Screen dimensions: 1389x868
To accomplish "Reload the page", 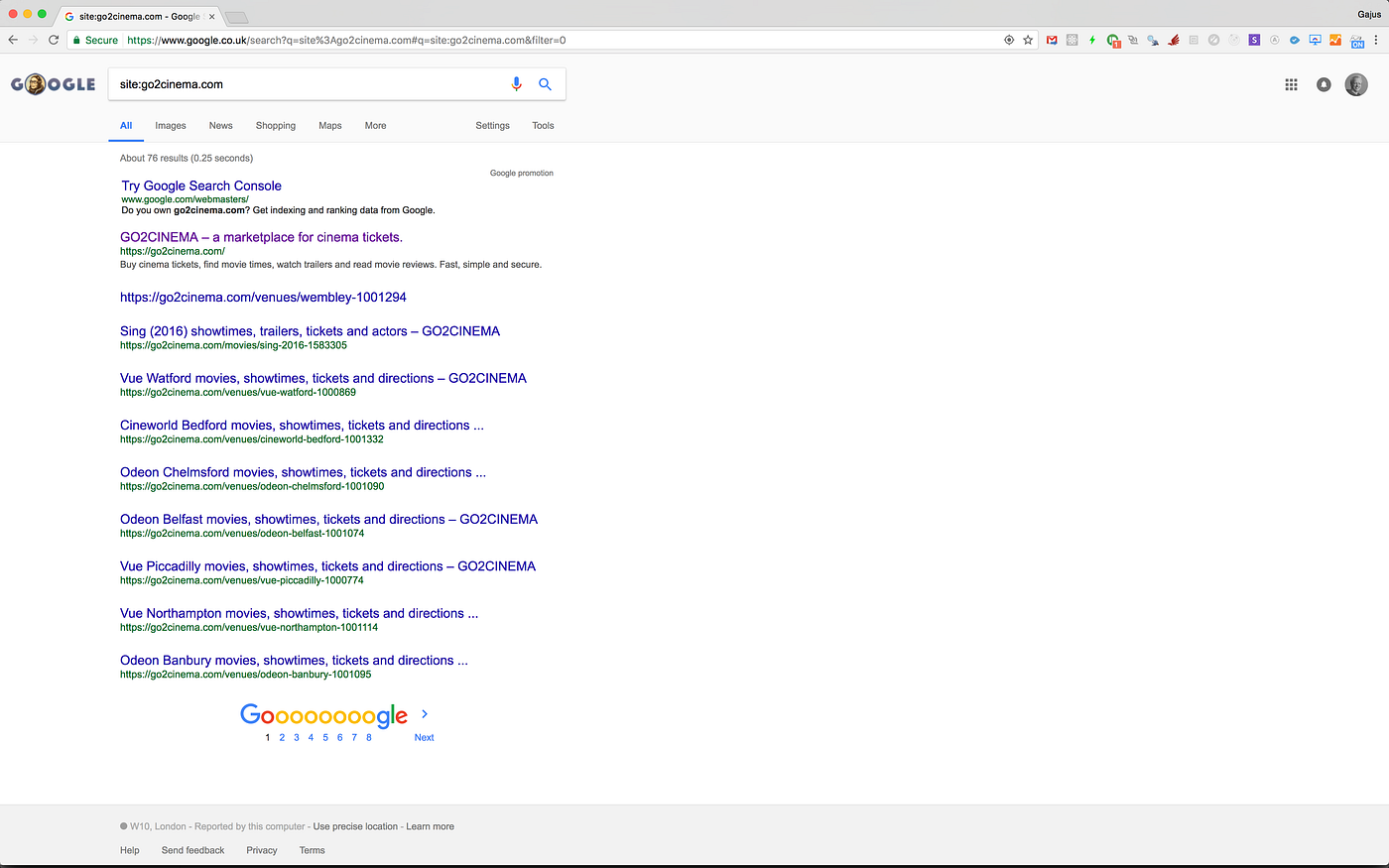I will [x=54, y=41].
